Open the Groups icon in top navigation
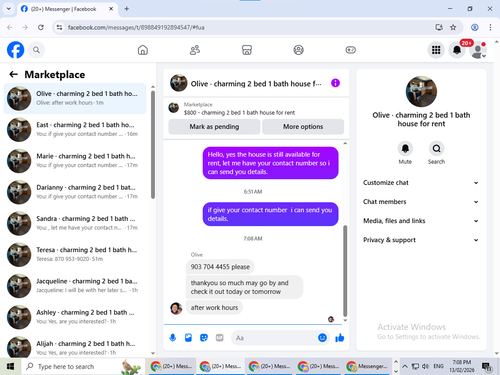 coord(298,50)
